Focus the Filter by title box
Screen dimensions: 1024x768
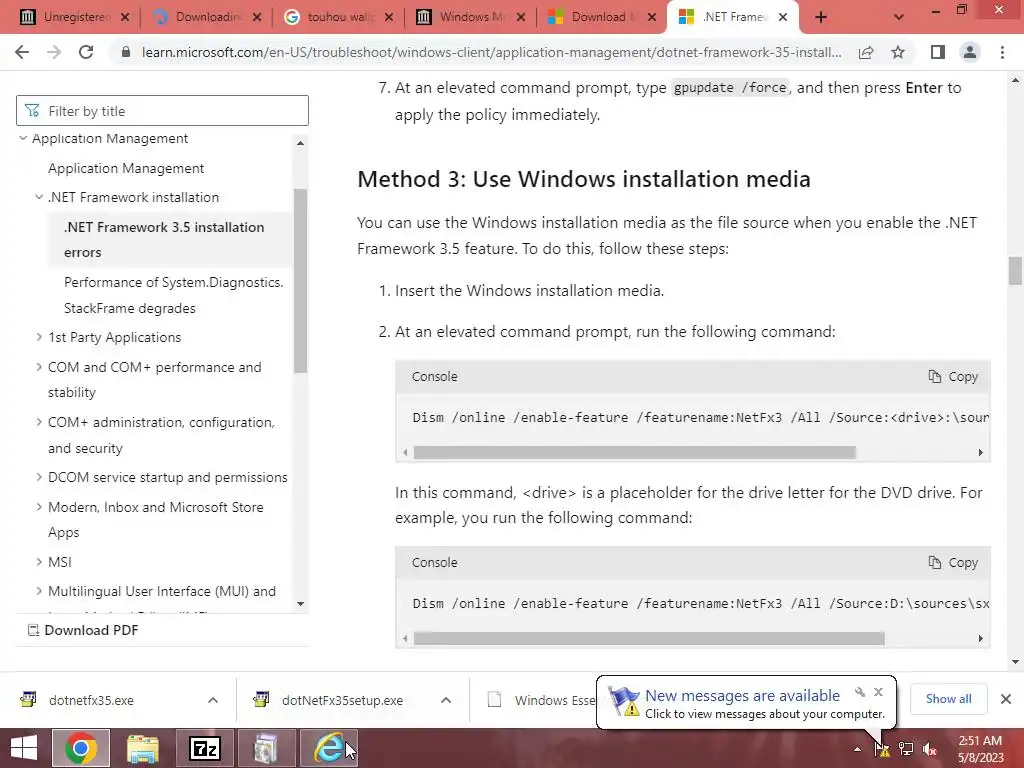click(x=162, y=110)
